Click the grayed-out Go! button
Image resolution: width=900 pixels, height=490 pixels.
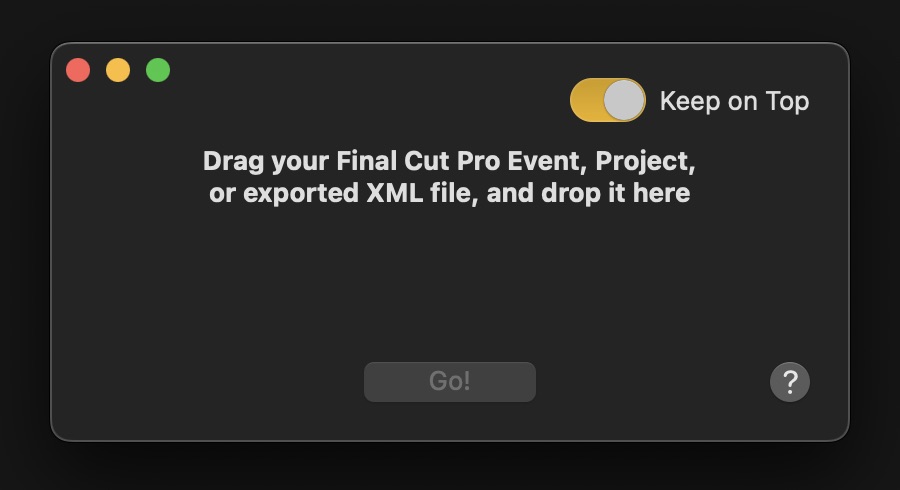click(x=449, y=382)
